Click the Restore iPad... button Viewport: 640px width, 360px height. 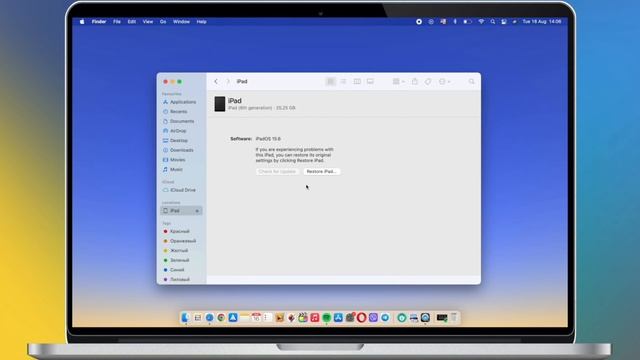(321, 171)
